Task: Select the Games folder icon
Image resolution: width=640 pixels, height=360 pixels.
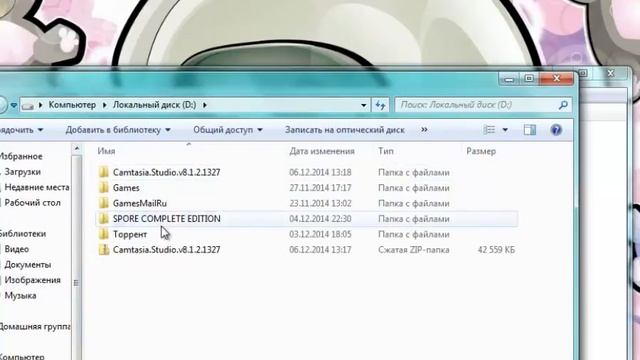Action: (104, 188)
